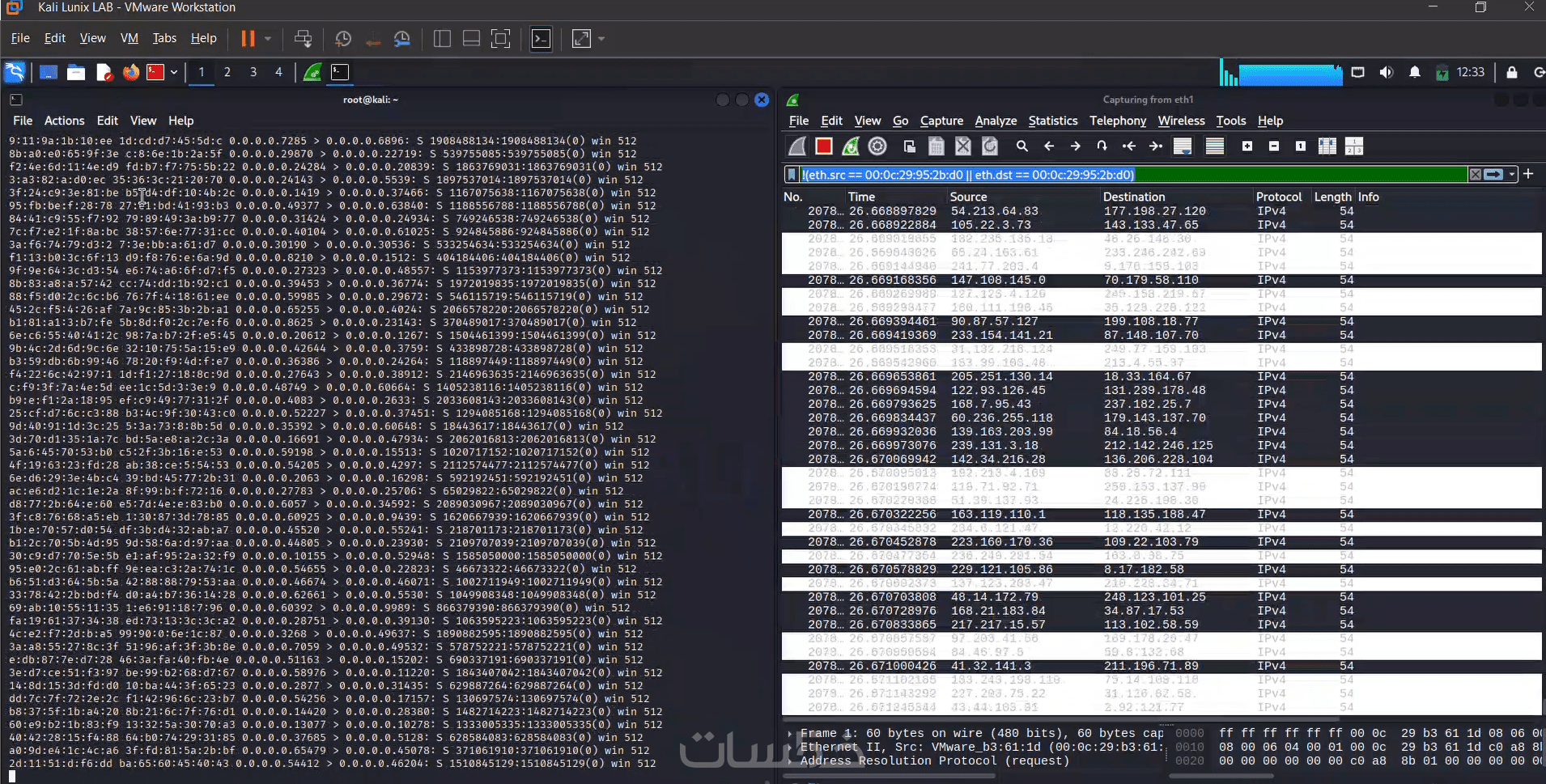
Task: Switch to workspace 2
Action: point(227,72)
